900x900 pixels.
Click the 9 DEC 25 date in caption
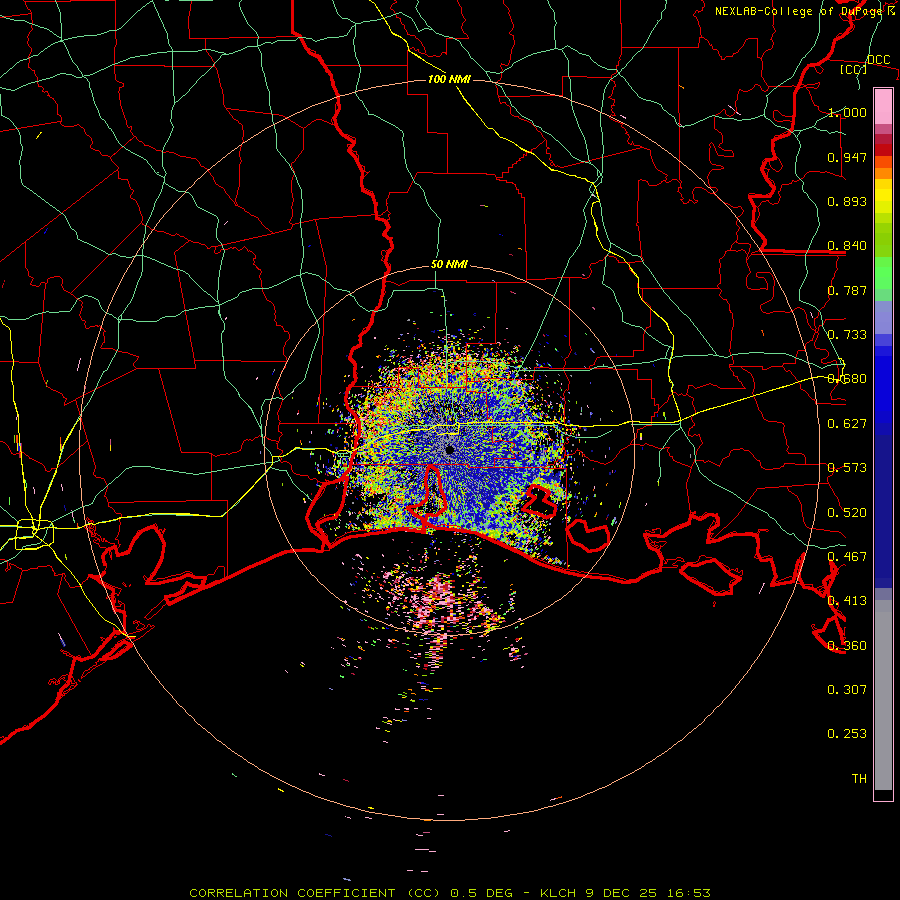pos(621,893)
